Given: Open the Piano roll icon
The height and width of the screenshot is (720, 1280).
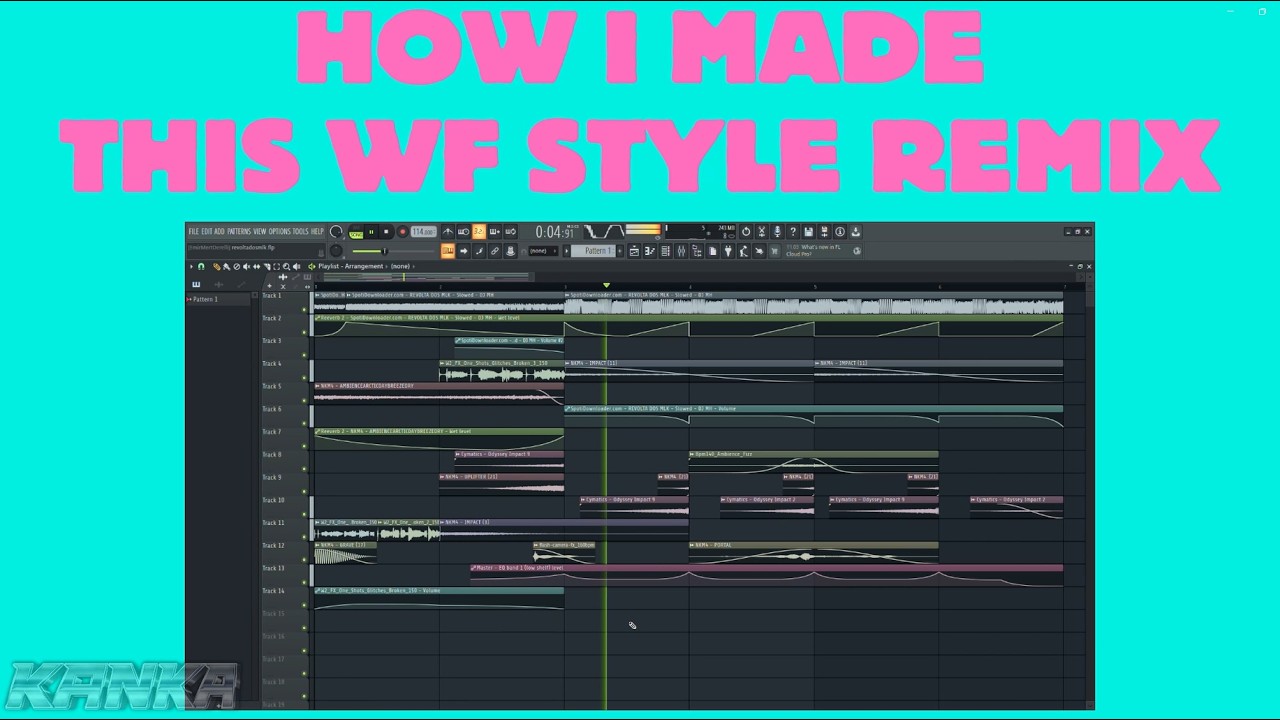Looking at the screenshot, I should pos(648,251).
